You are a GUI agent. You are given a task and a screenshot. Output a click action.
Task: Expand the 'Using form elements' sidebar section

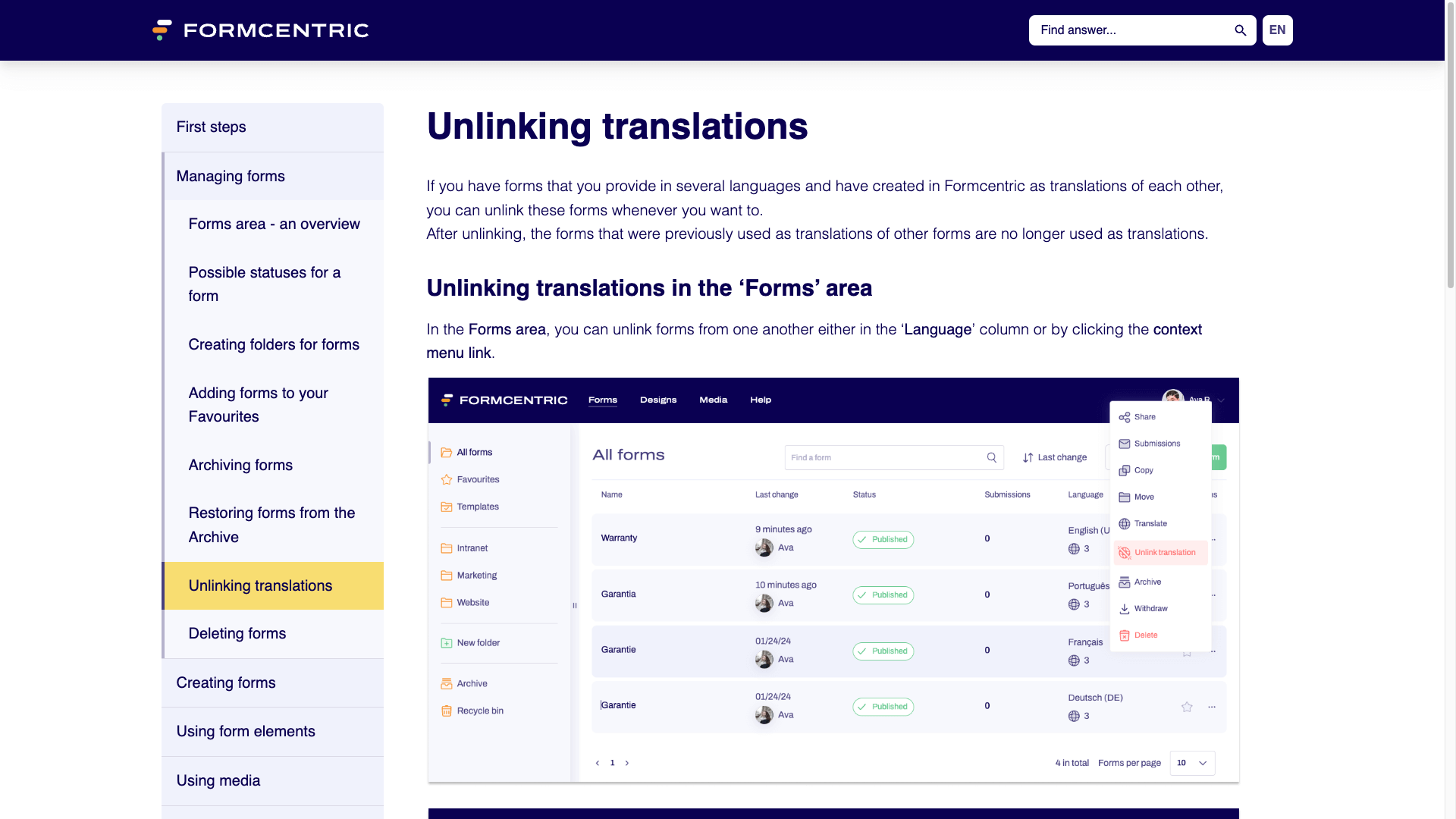tap(272, 732)
